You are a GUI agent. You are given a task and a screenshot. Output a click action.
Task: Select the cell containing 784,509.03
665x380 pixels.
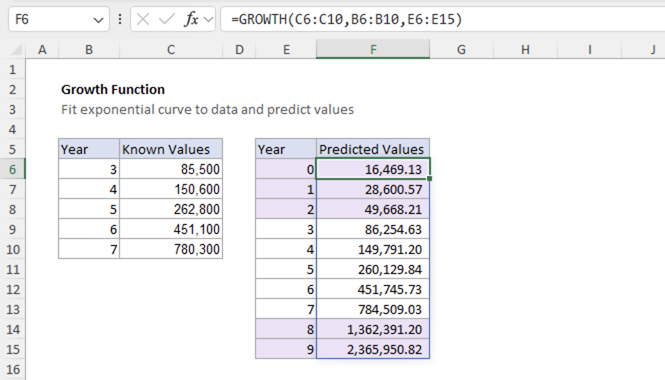click(x=373, y=309)
